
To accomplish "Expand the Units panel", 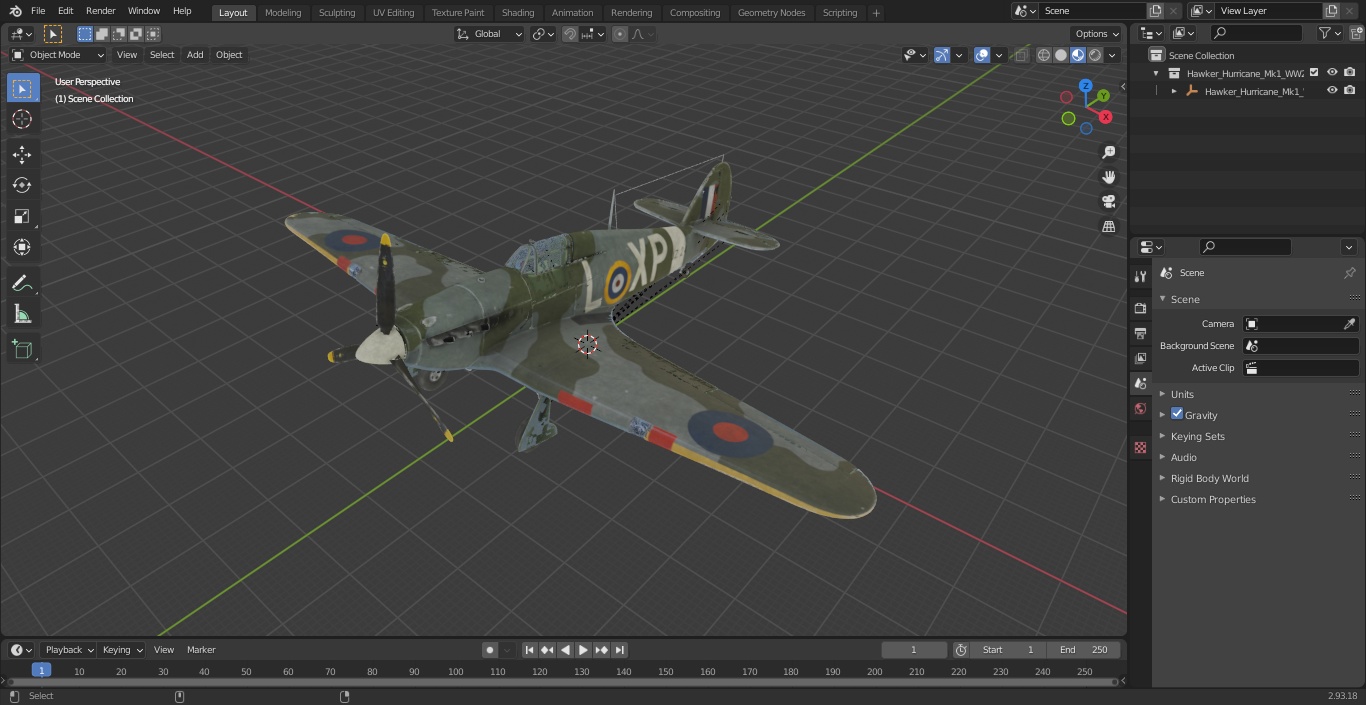I will (x=1182, y=394).
